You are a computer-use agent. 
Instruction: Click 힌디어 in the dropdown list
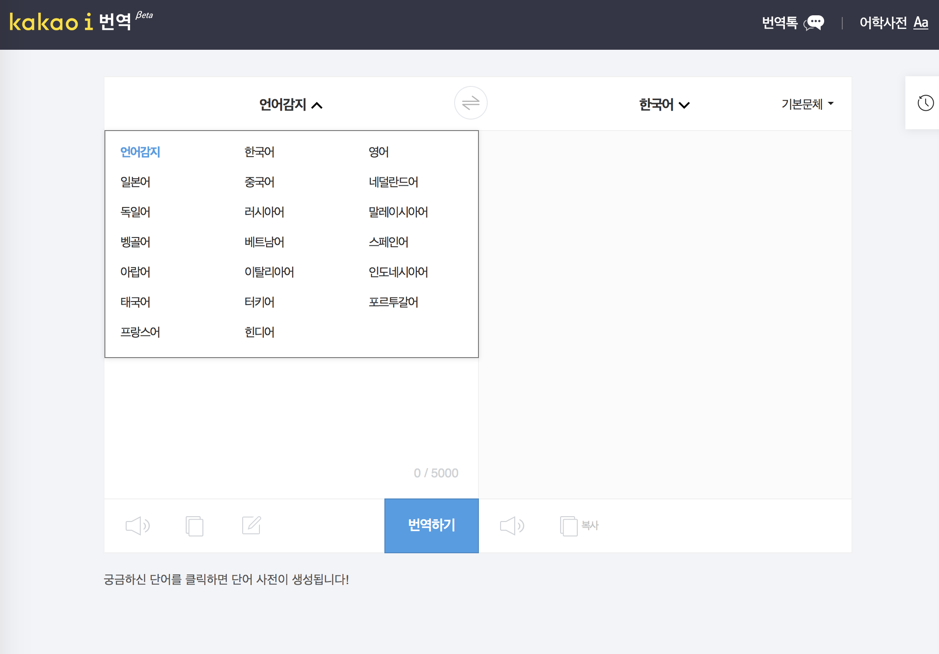[x=259, y=332]
